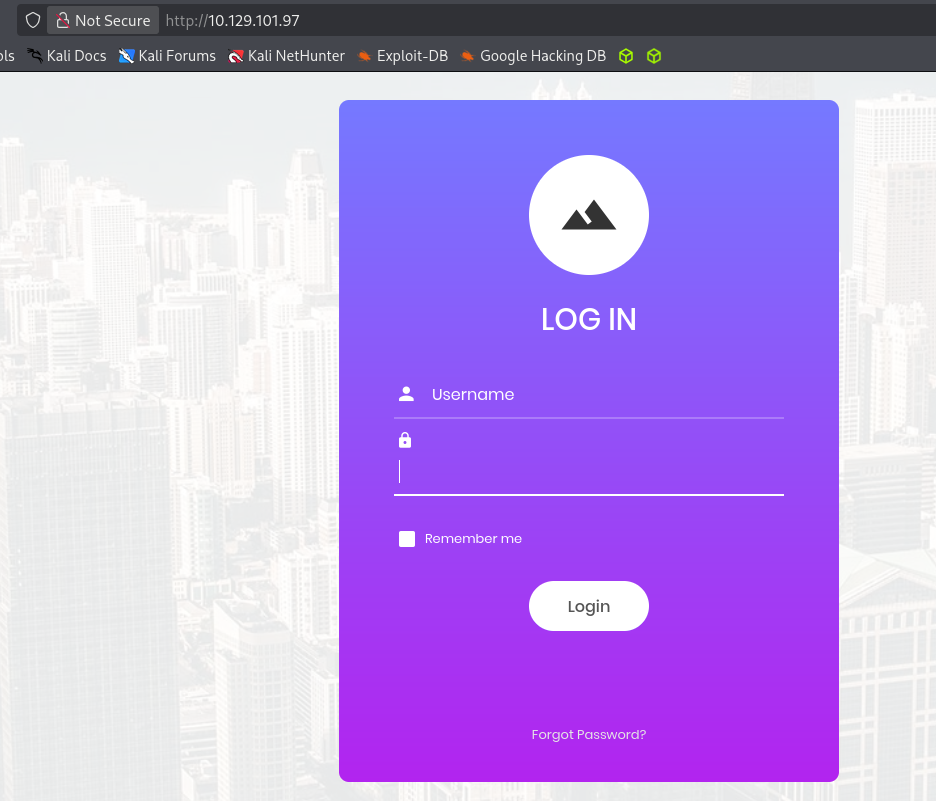This screenshot has height=801, width=936.
Task: Click the padlock icon above password field
Action: coord(405,440)
